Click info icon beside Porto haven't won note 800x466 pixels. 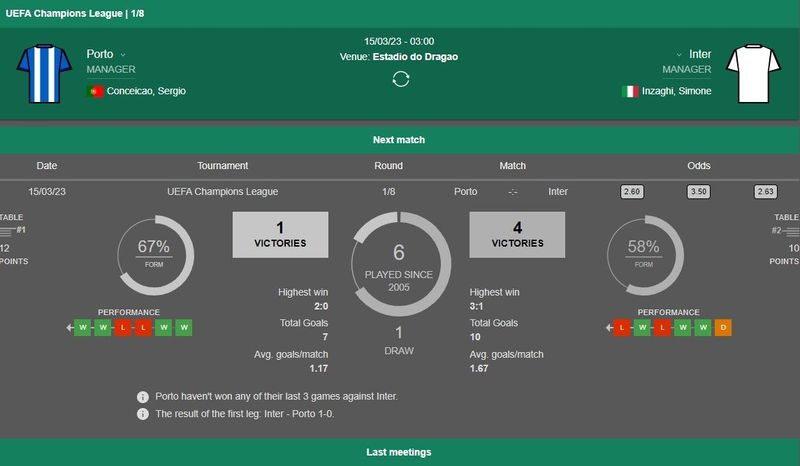pyautogui.click(x=143, y=397)
